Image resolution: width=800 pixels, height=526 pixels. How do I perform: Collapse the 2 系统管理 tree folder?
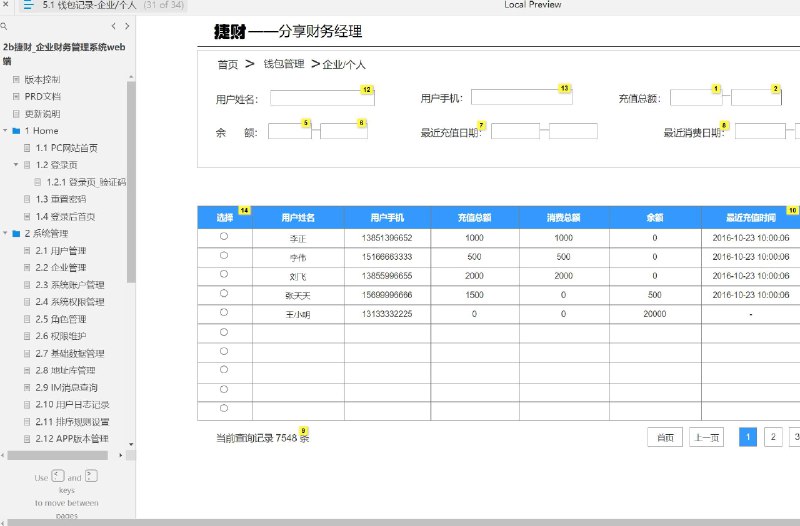[5, 233]
